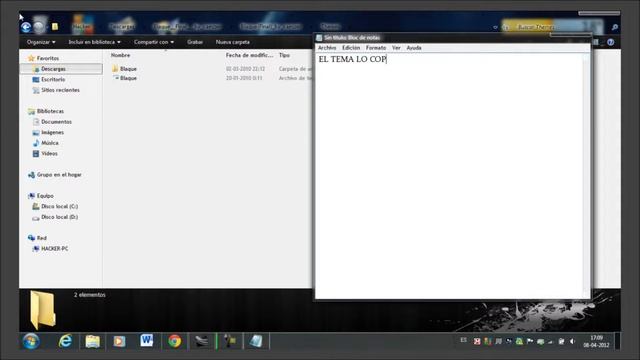Click the Grabar toolbar button

pyautogui.click(x=195, y=42)
